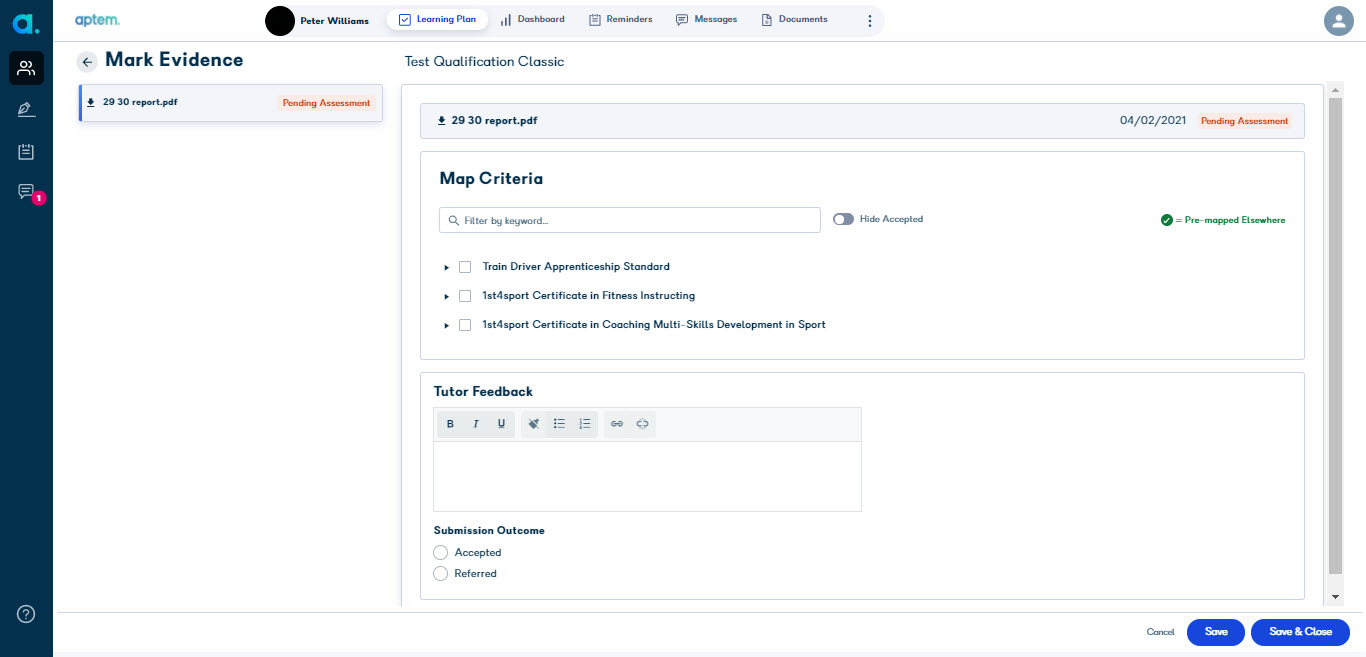Screen dimensions: 1366x657
Task: Open the Learning Plan tab
Action: (437, 19)
